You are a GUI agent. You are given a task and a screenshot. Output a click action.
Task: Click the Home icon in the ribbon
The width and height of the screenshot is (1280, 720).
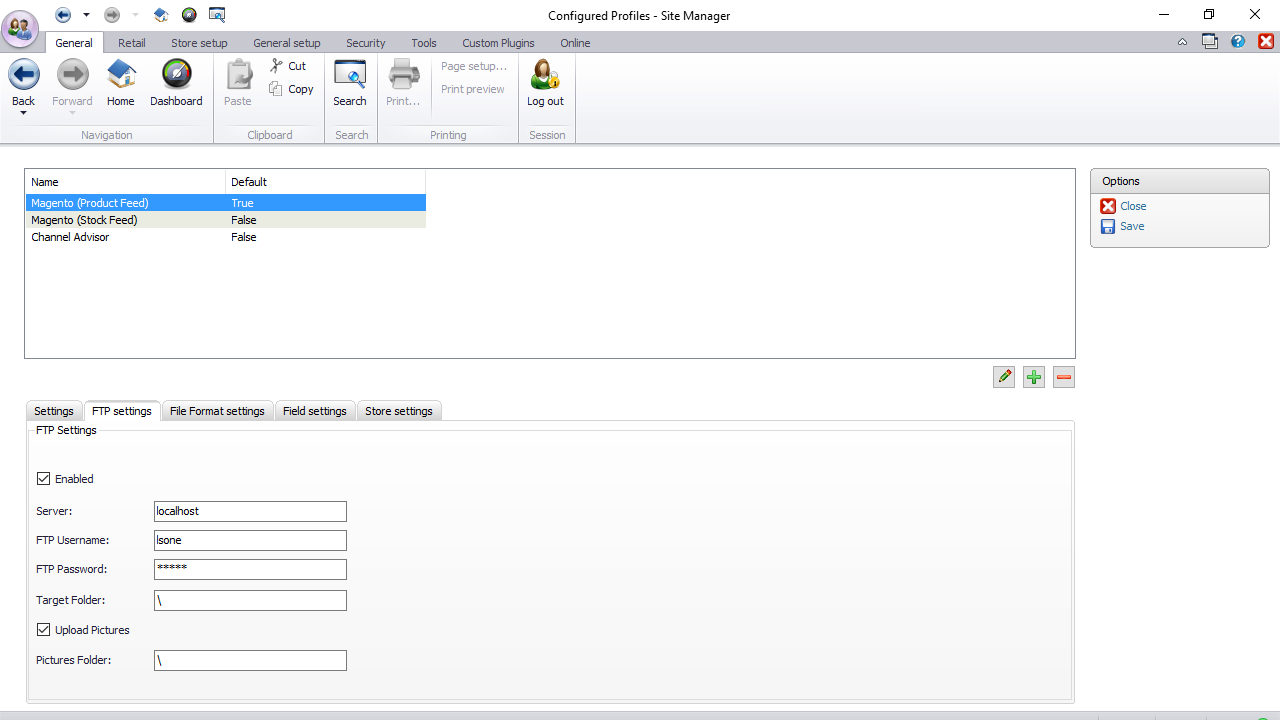click(x=121, y=76)
